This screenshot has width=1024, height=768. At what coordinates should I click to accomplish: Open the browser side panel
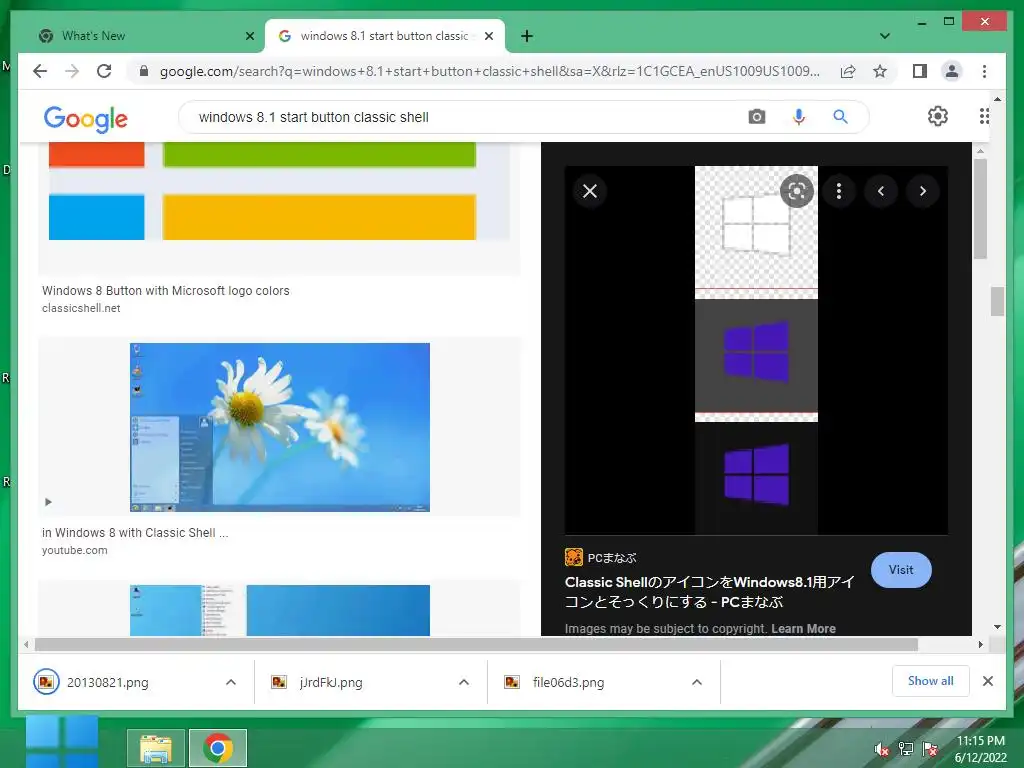[920, 71]
